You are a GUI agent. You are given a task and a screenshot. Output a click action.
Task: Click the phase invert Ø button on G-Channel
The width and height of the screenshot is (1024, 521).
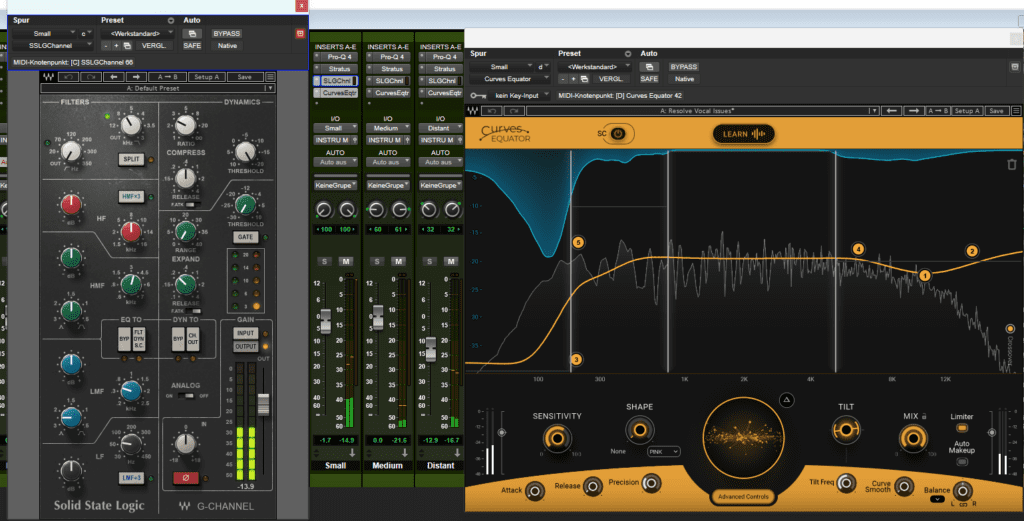tap(184, 478)
